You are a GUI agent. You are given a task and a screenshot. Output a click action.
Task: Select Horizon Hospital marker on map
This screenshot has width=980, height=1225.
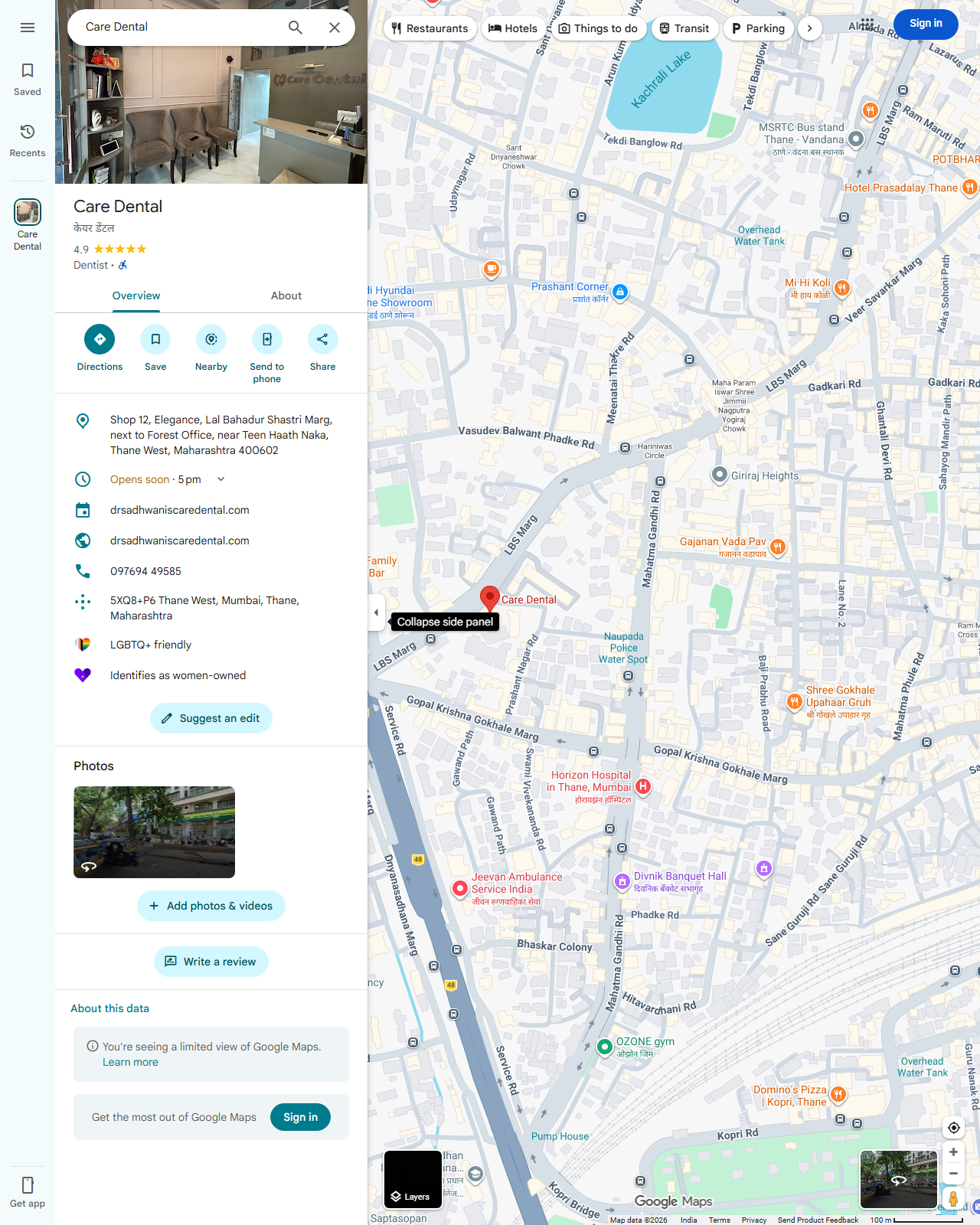point(643,786)
